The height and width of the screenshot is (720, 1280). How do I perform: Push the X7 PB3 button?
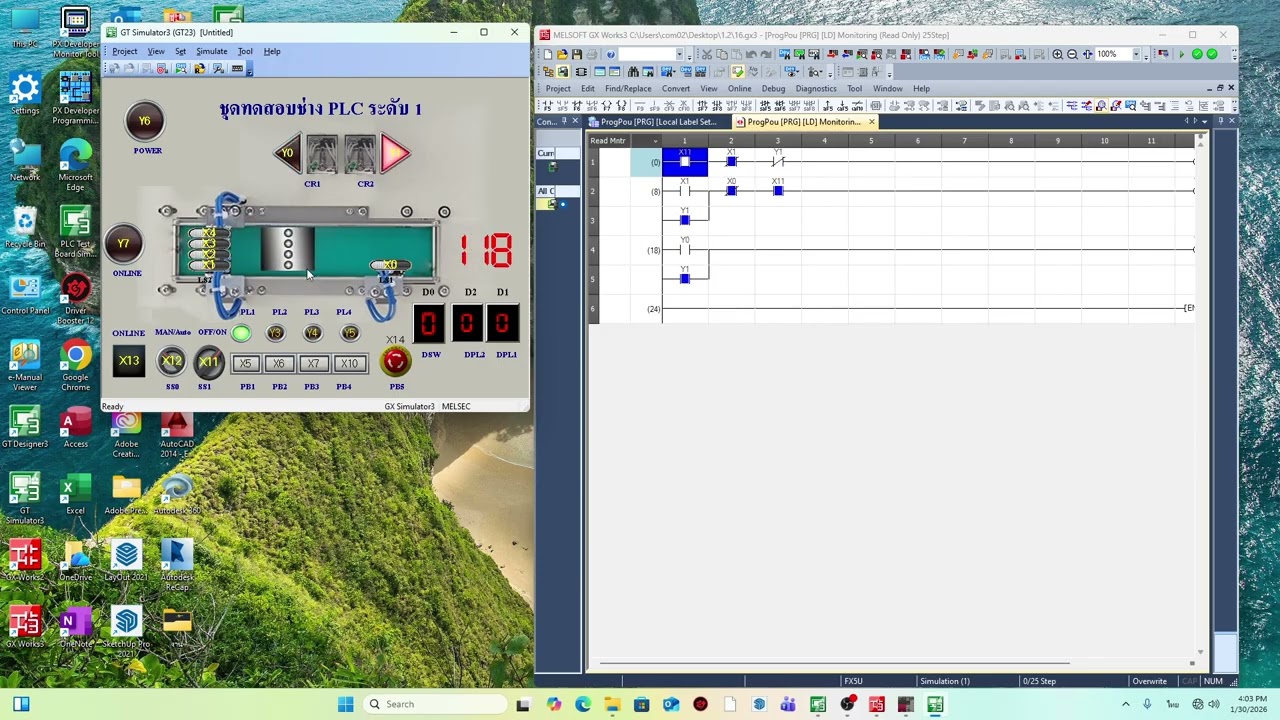[313, 364]
